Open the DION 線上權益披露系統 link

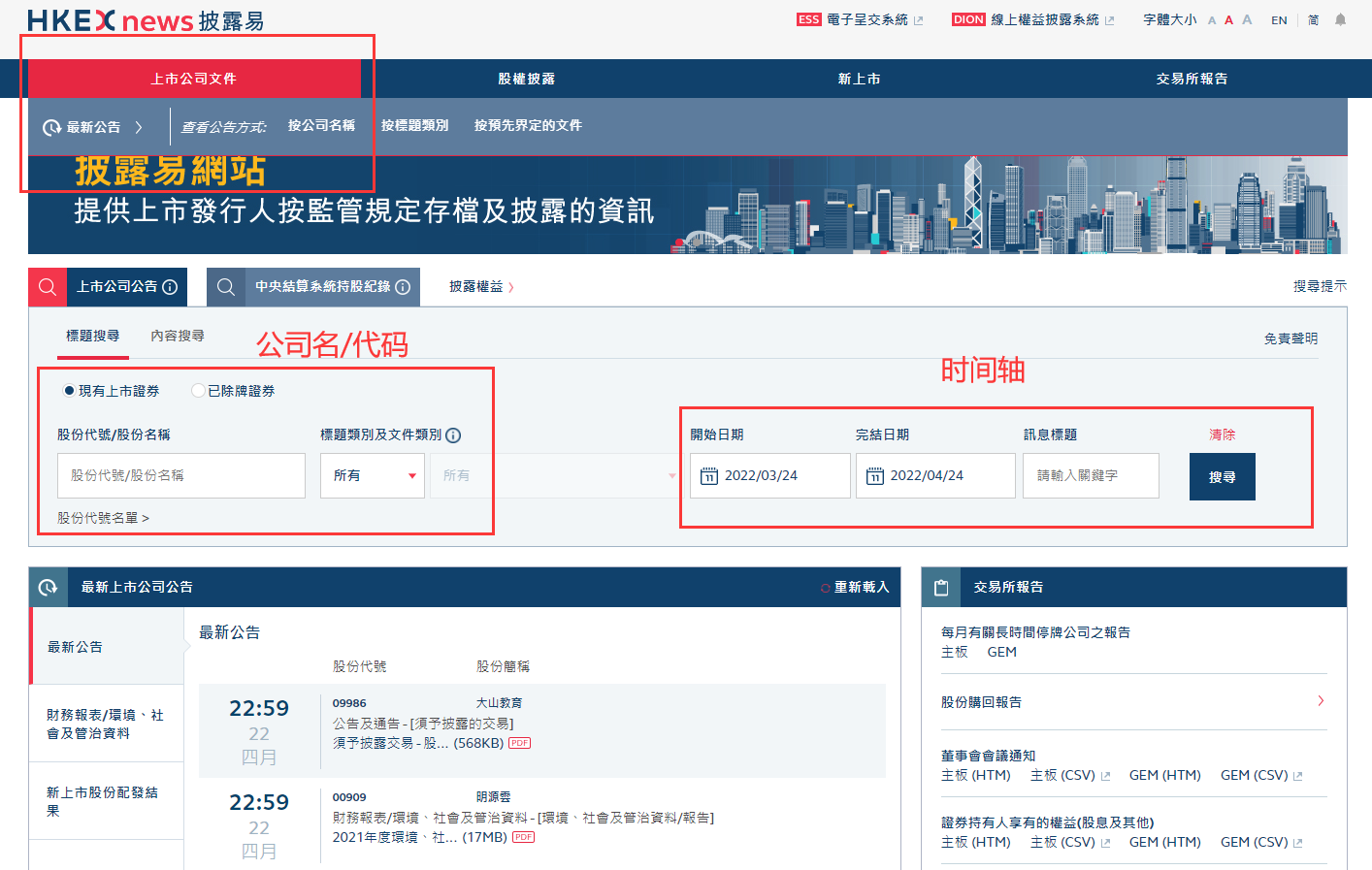[1033, 19]
